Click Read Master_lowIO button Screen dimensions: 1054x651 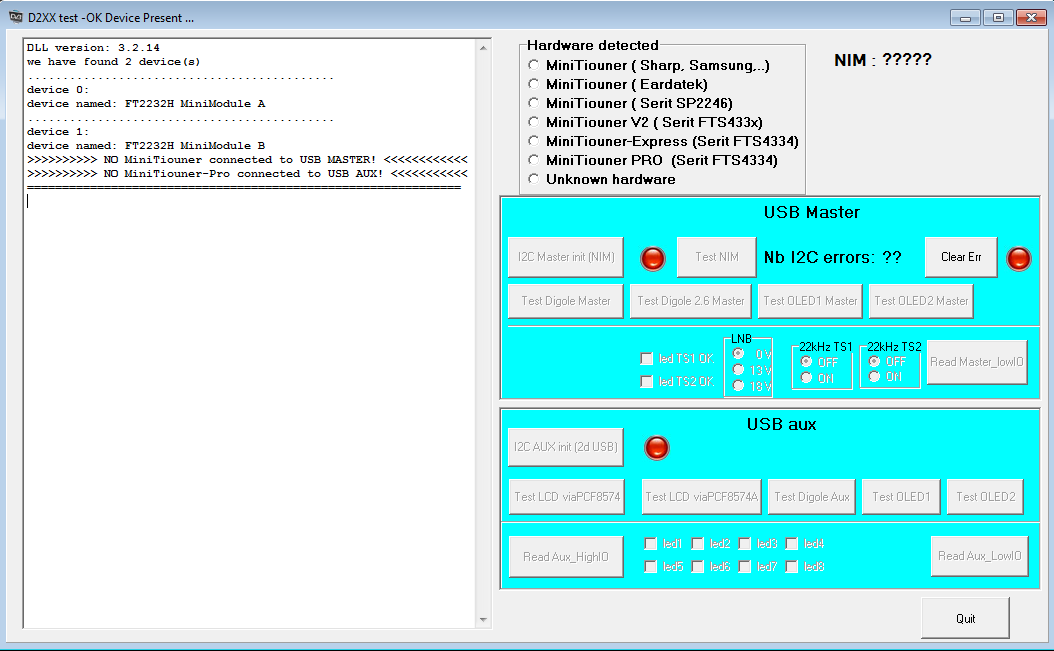pos(977,362)
